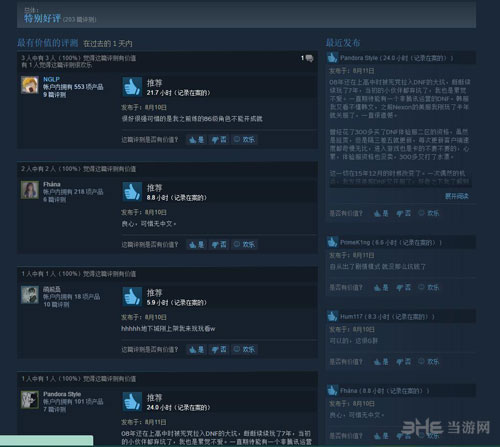Vote 是 on the 6.6 hour recent review
This screenshot has height=447, width=500.
pyautogui.click(x=381, y=287)
